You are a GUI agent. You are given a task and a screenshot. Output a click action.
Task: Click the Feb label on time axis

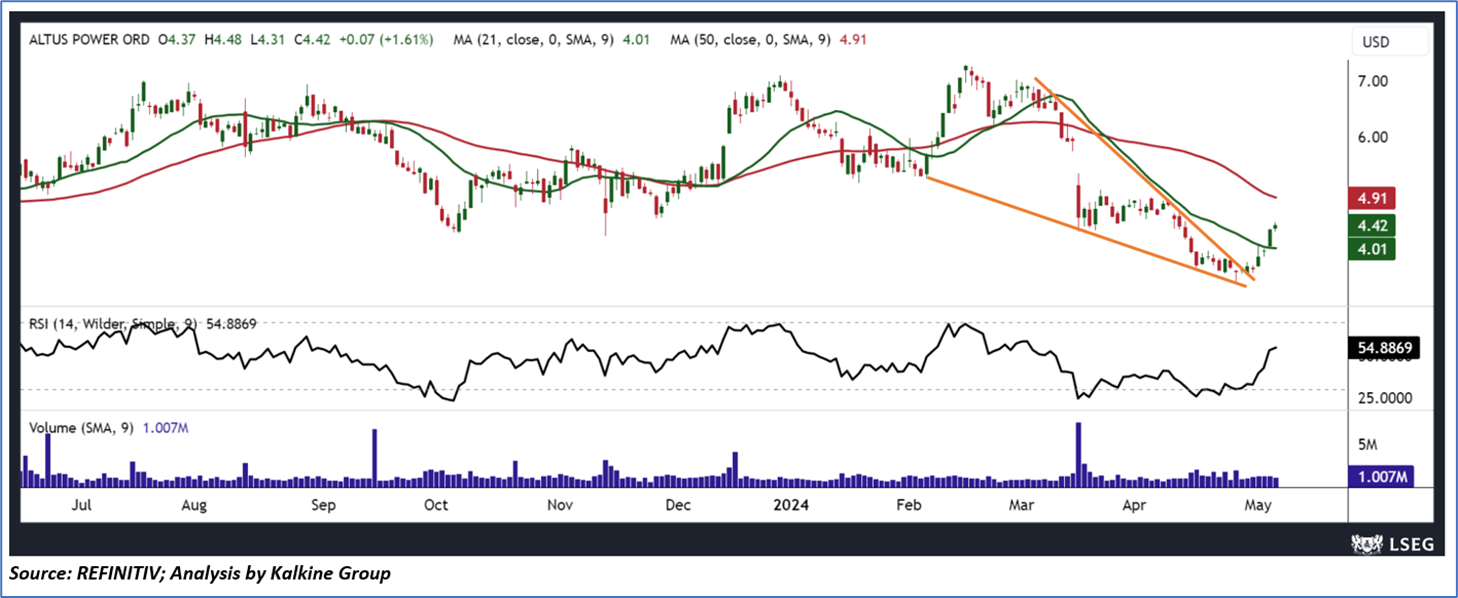tap(907, 505)
